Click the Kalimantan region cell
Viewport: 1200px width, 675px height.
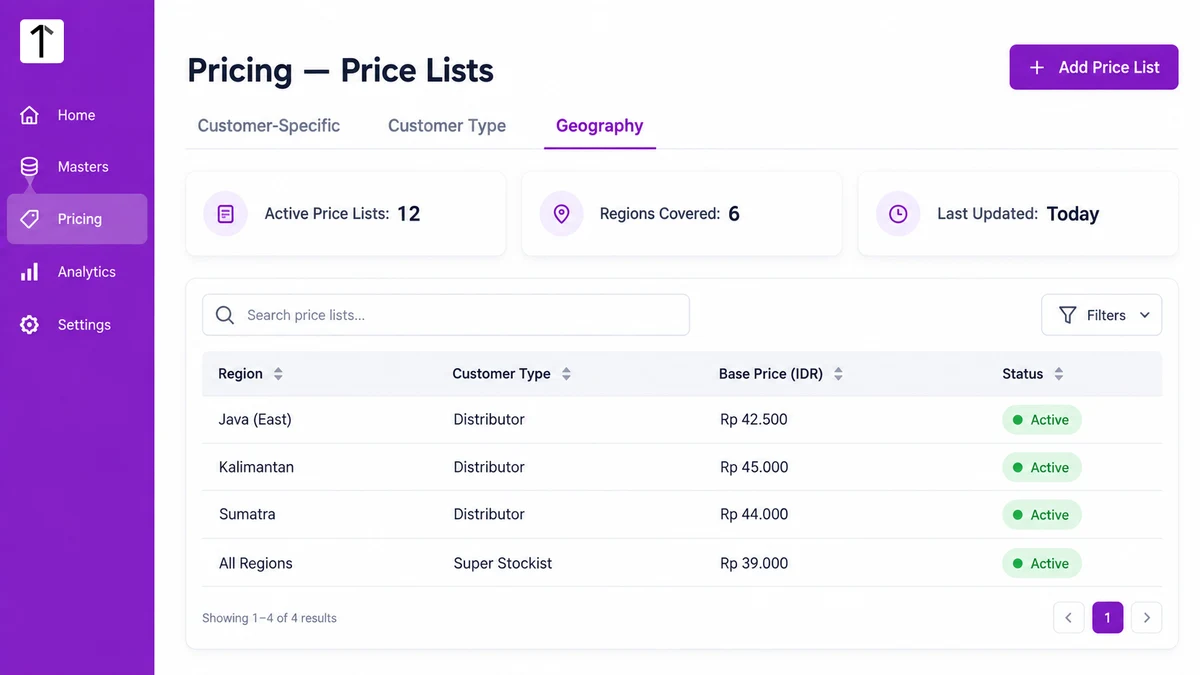point(256,467)
